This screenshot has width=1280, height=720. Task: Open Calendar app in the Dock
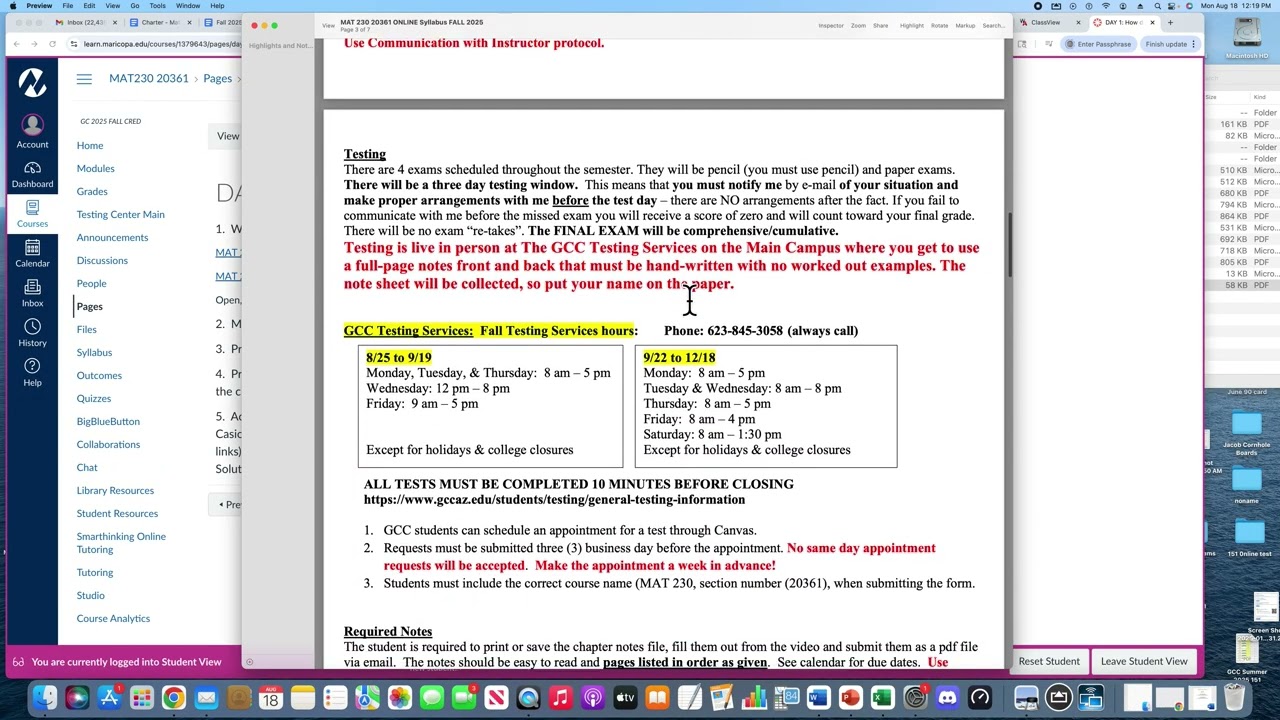[x=271, y=698]
